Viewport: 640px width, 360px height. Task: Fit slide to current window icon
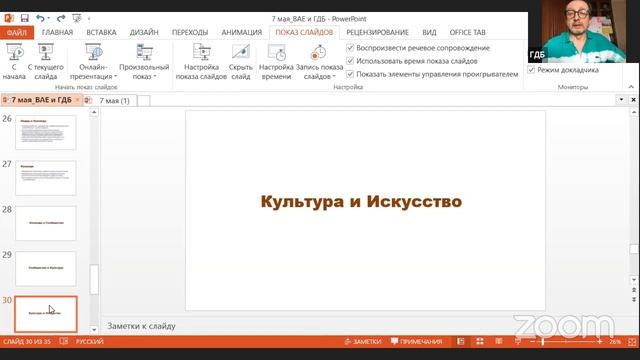click(x=633, y=342)
